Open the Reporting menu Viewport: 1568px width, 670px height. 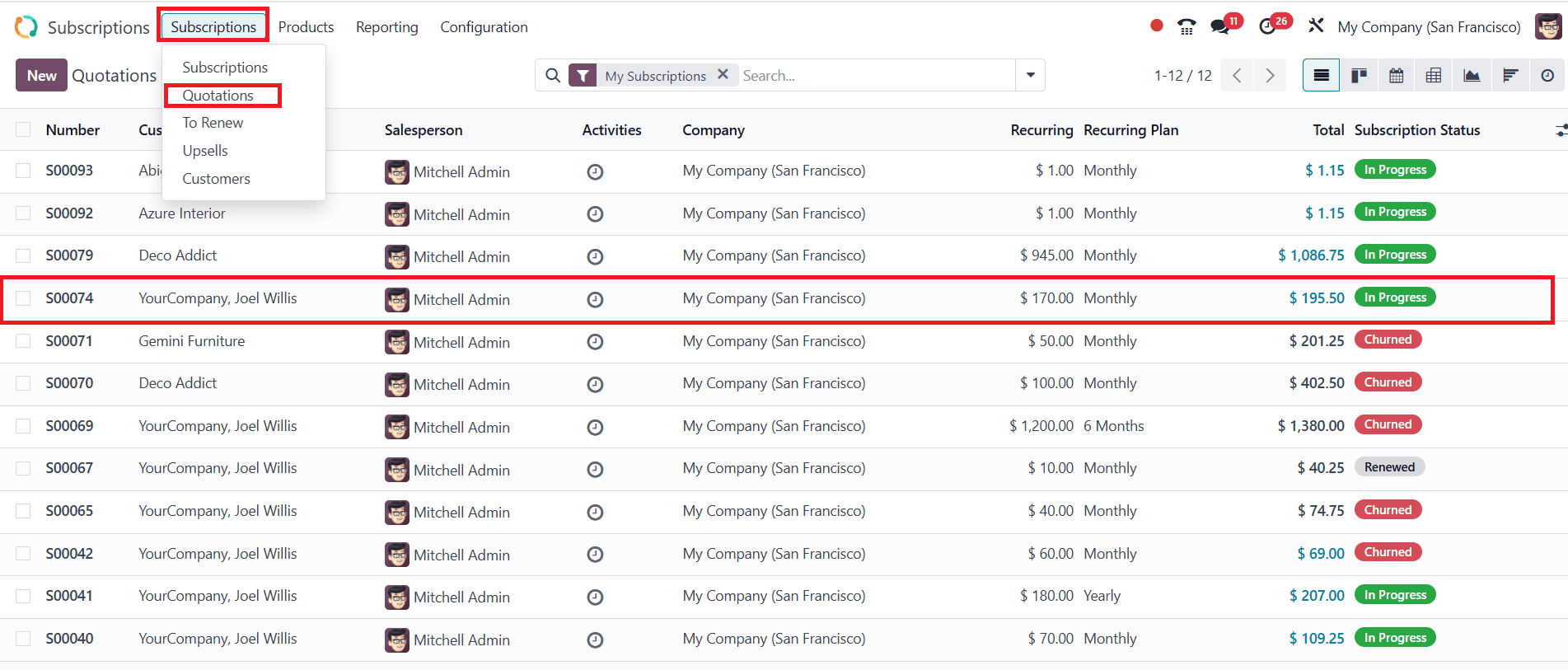[x=386, y=26]
